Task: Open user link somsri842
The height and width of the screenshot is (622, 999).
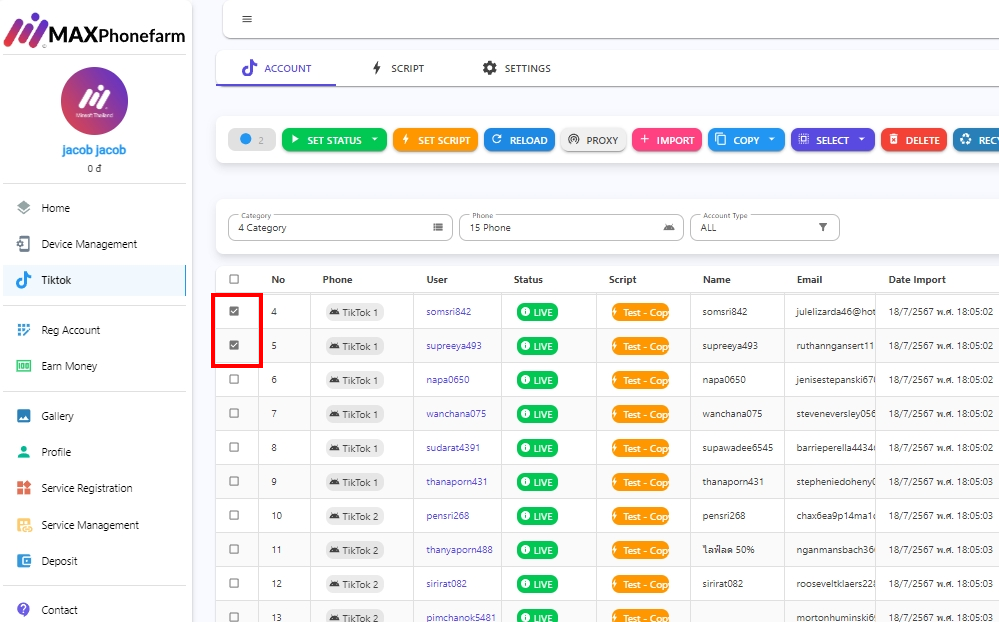Action: tap(449, 312)
